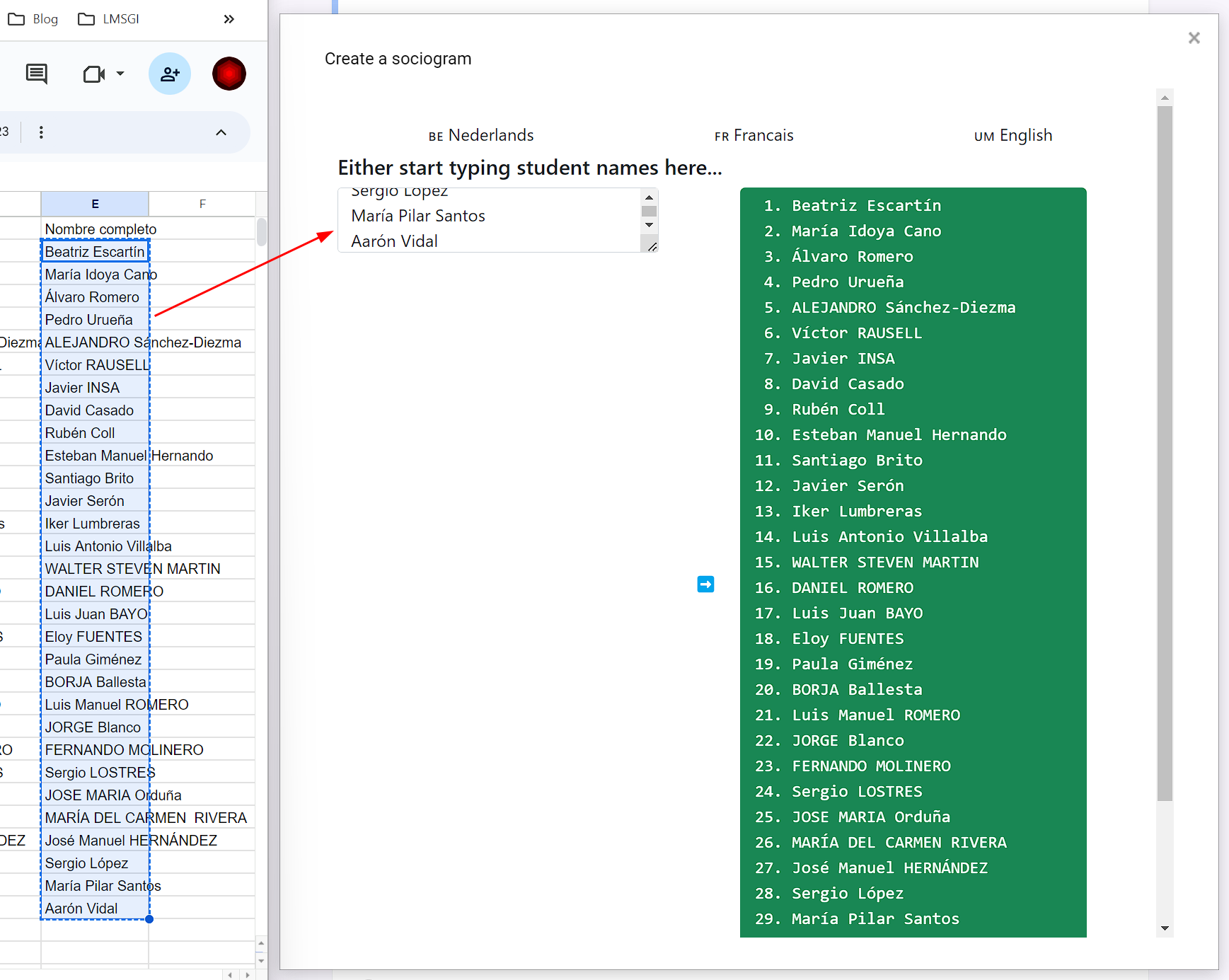Open the three-dot options menu
This screenshot has height=980, width=1229.
click(x=41, y=132)
